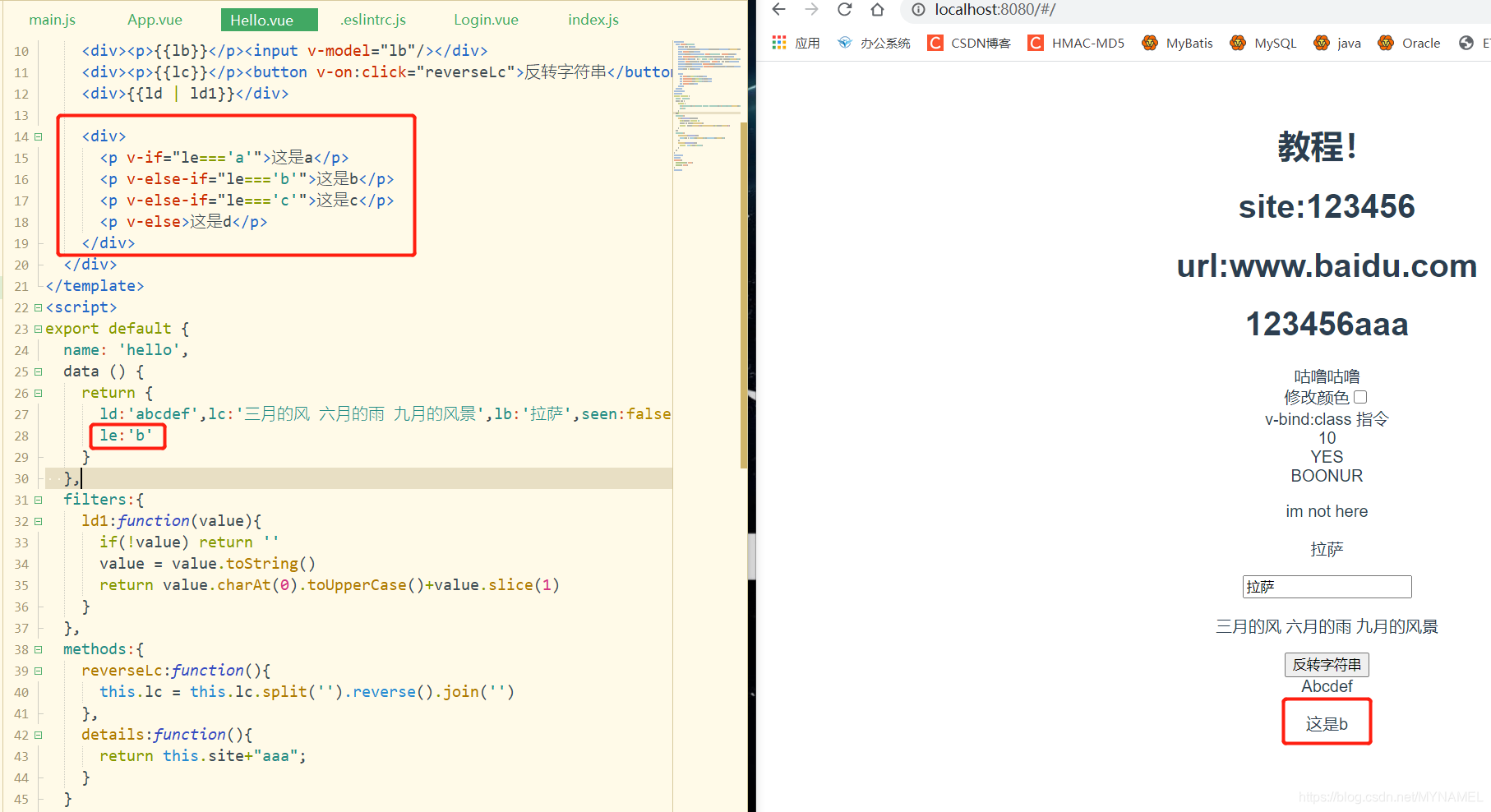This screenshot has width=1491, height=812.
Task: Click the le:'b' code on line 28
Action: coord(127,436)
